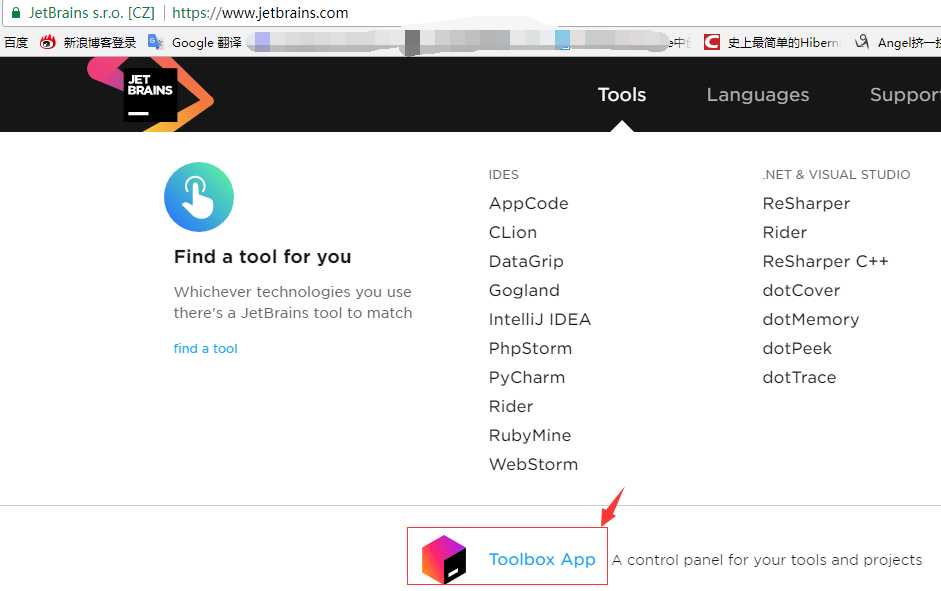Open the AppCode product page
This screenshot has width=941, height=591.
coord(528,203)
